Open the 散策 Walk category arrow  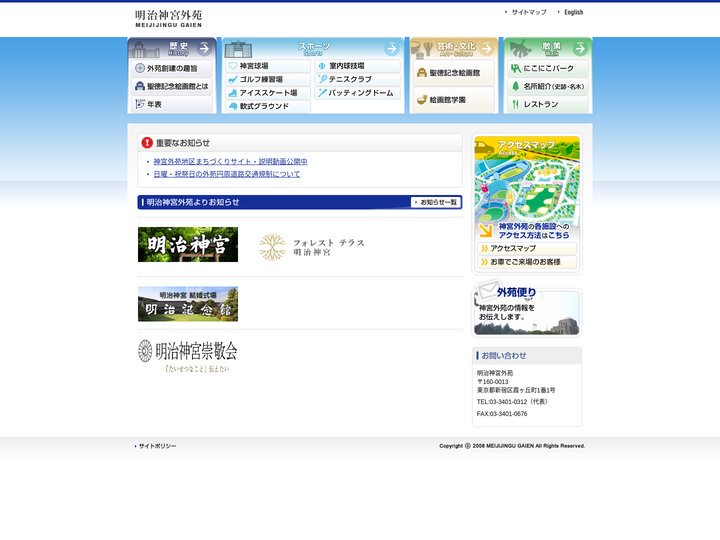[x=580, y=48]
